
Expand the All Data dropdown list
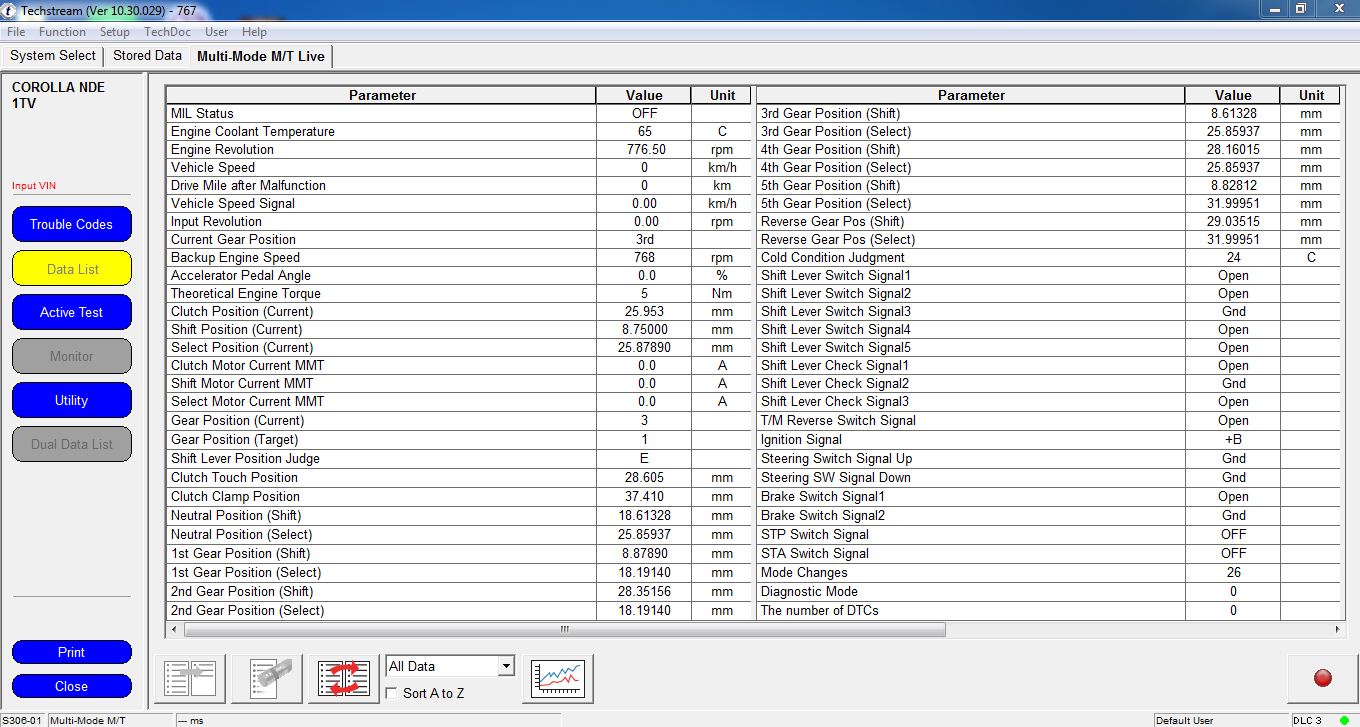[x=505, y=666]
